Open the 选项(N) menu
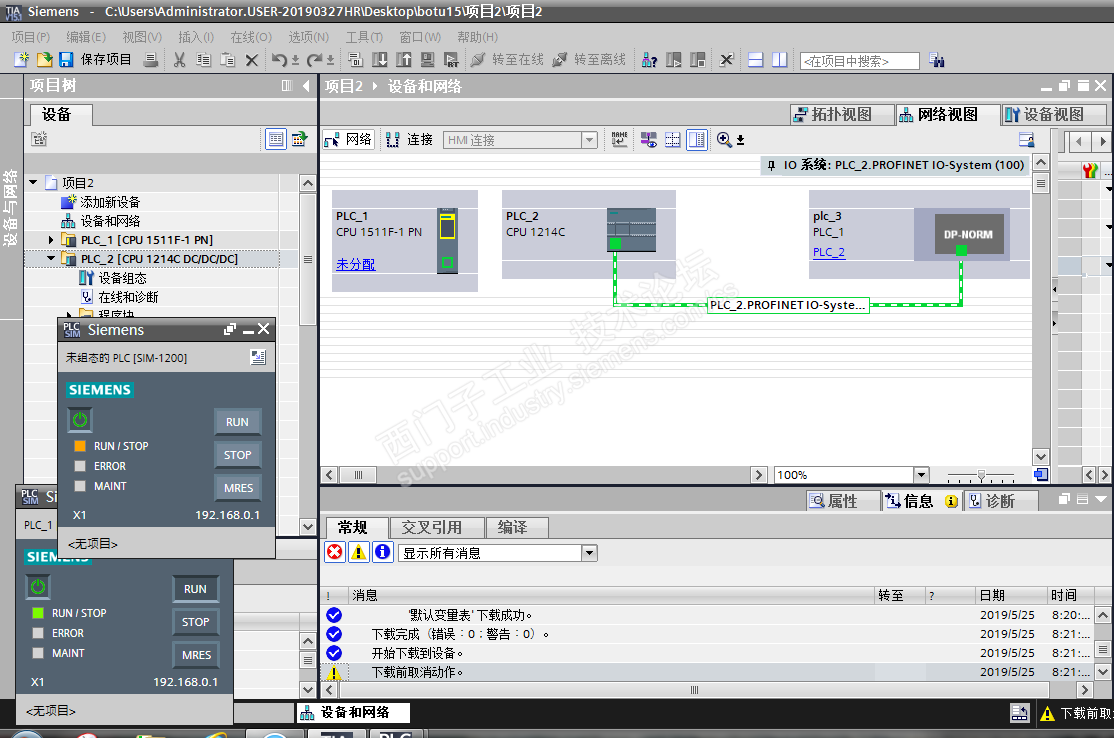The width and height of the screenshot is (1114, 738). point(308,37)
